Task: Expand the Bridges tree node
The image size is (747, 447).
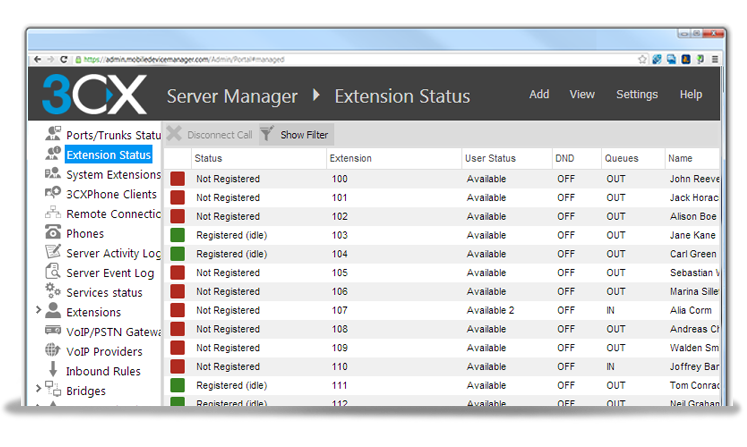Action: click(38, 389)
